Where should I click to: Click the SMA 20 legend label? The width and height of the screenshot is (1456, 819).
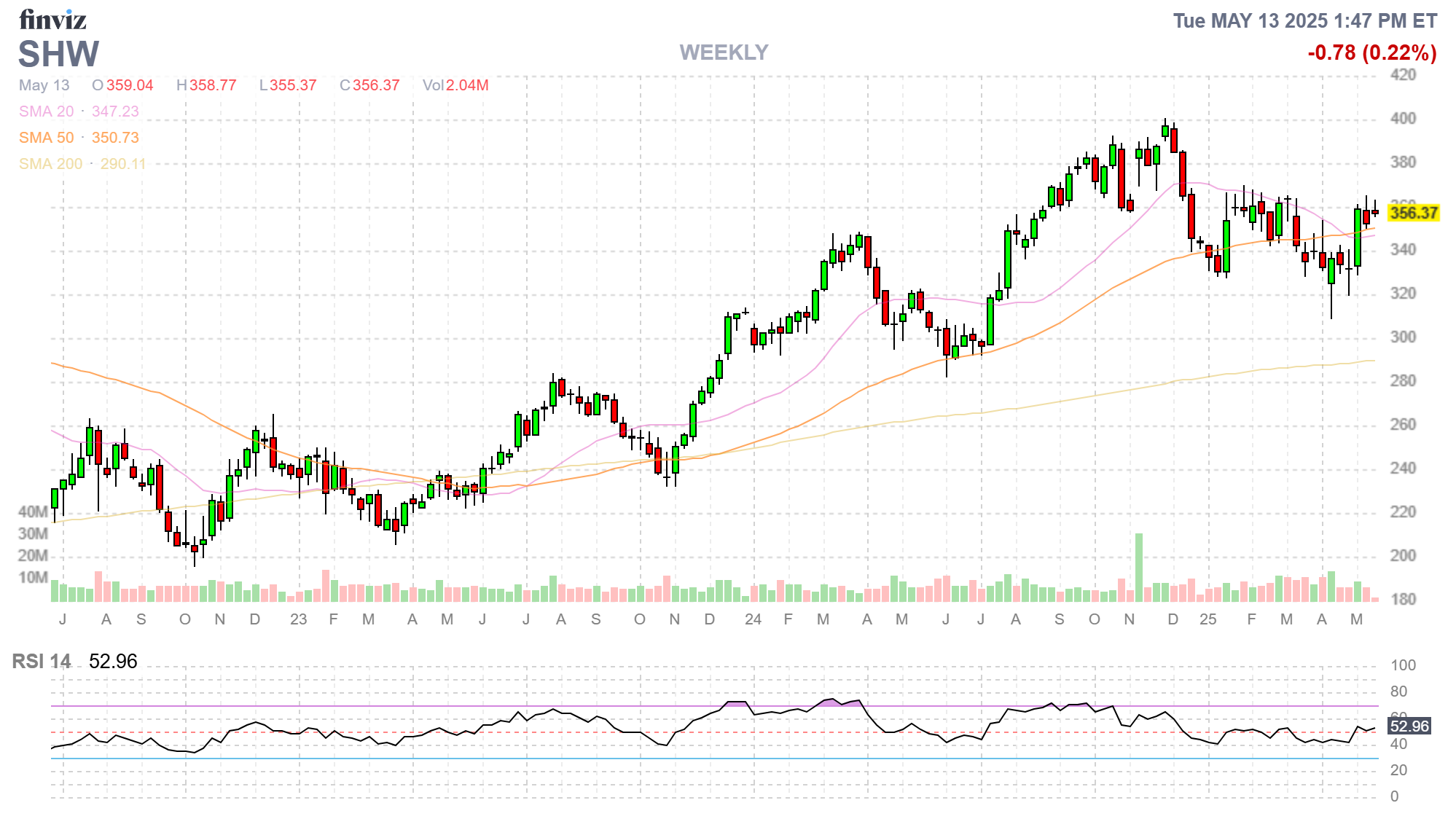(x=47, y=111)
